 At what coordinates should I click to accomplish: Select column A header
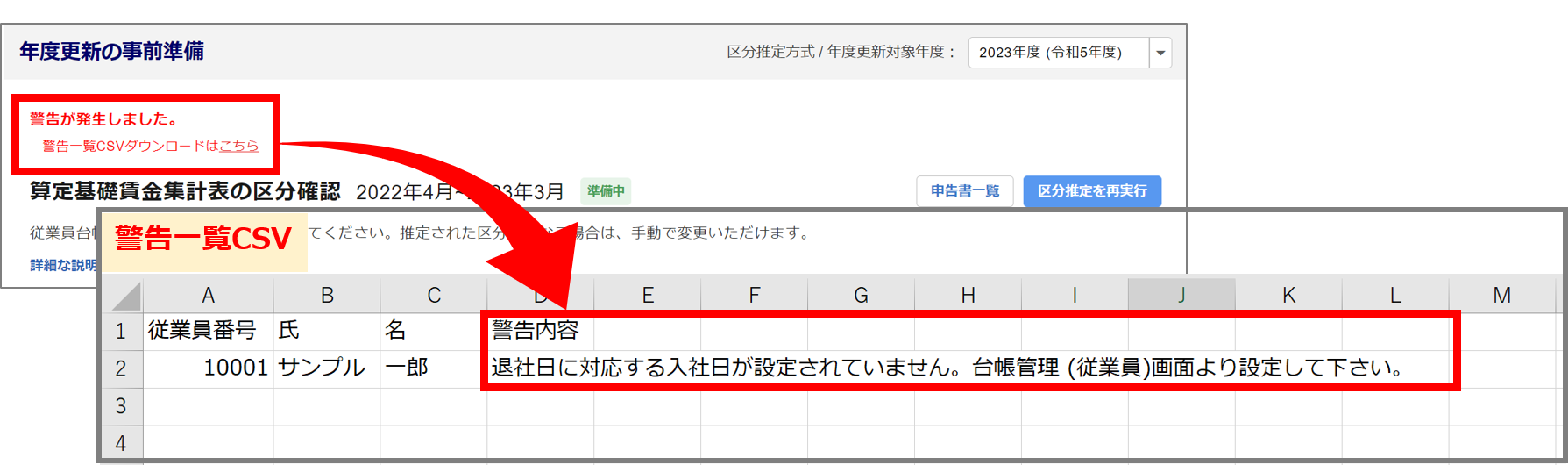[x=208, y=296]
